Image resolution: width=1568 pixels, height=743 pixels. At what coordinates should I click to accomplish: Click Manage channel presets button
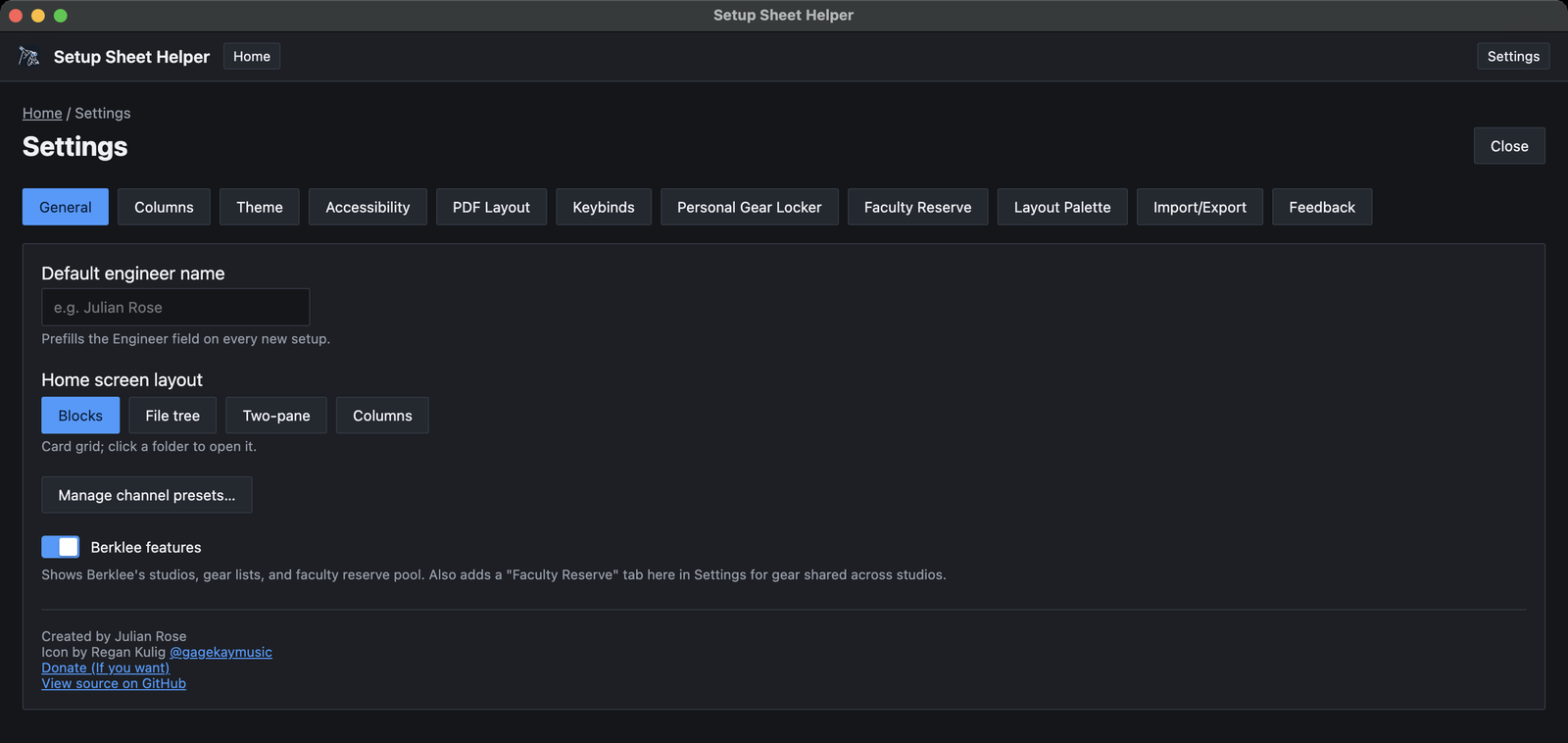147,495
